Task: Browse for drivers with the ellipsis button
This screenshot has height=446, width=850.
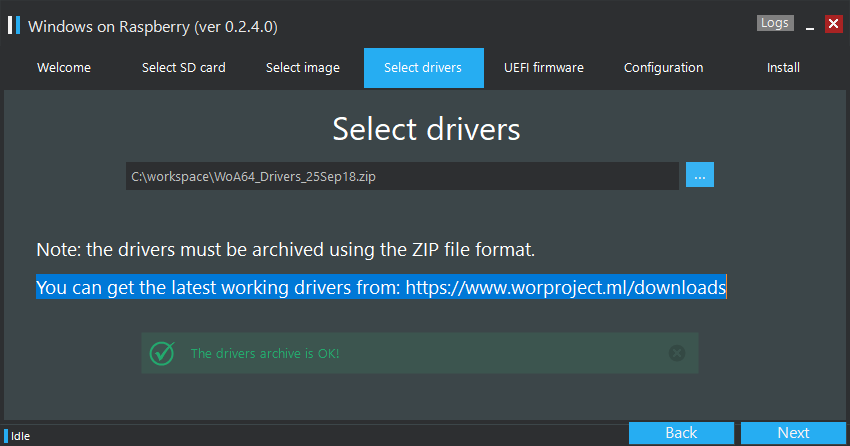Action: coord(700,175)
